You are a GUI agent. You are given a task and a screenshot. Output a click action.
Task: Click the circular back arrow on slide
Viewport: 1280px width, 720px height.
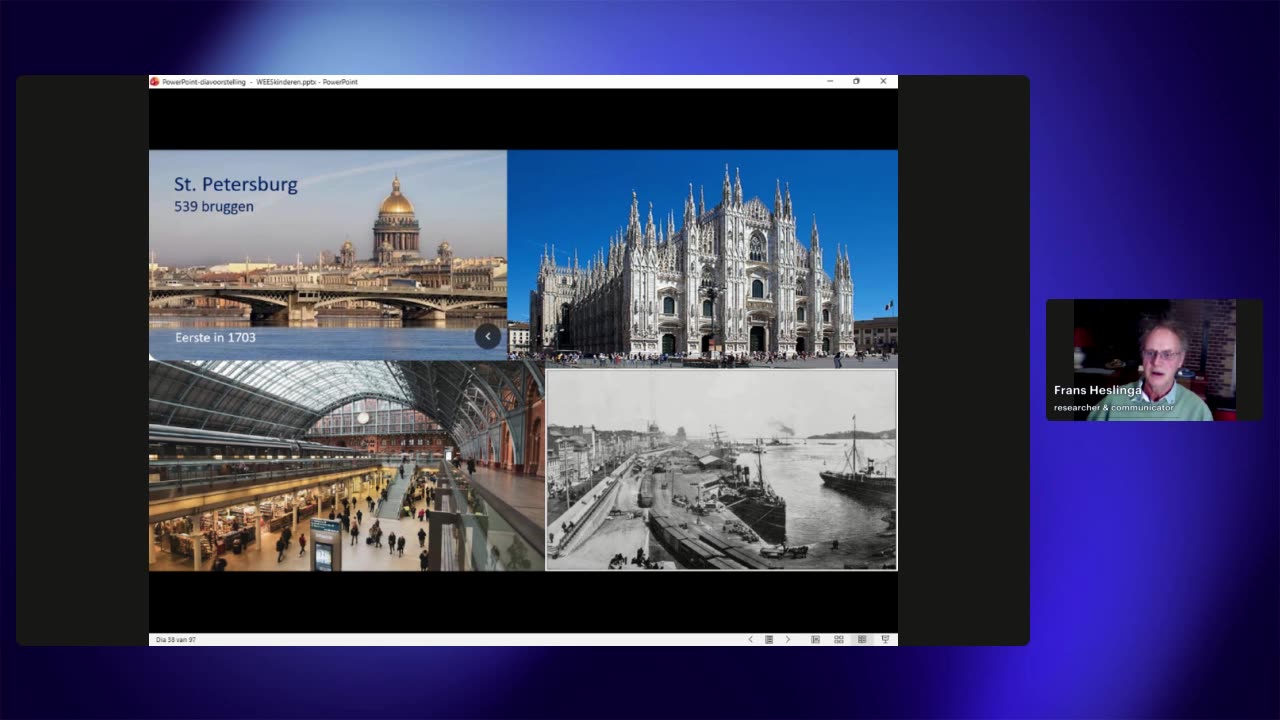click(x=487, y=337)
